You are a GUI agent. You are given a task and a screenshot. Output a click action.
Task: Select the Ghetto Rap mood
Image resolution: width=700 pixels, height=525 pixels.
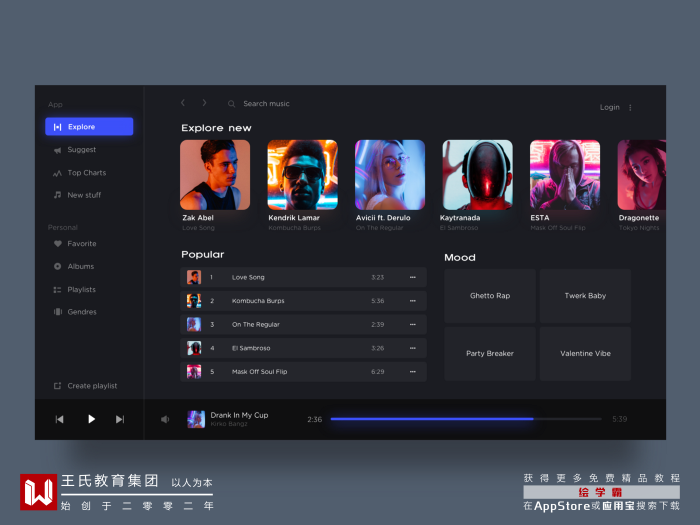click(x=490, y=296)
